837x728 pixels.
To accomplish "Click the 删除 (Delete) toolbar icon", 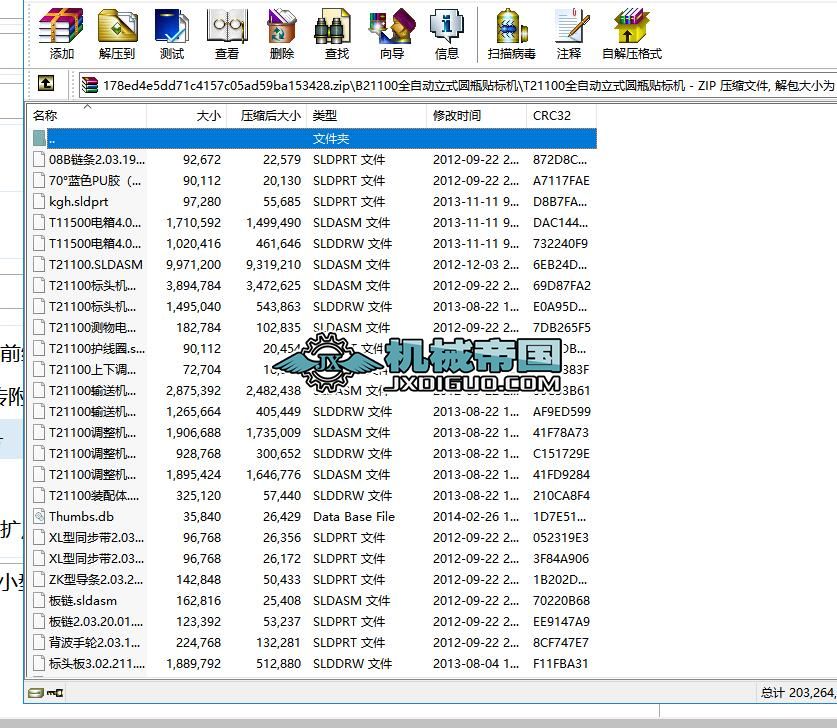I will click(x=282, y=33).
